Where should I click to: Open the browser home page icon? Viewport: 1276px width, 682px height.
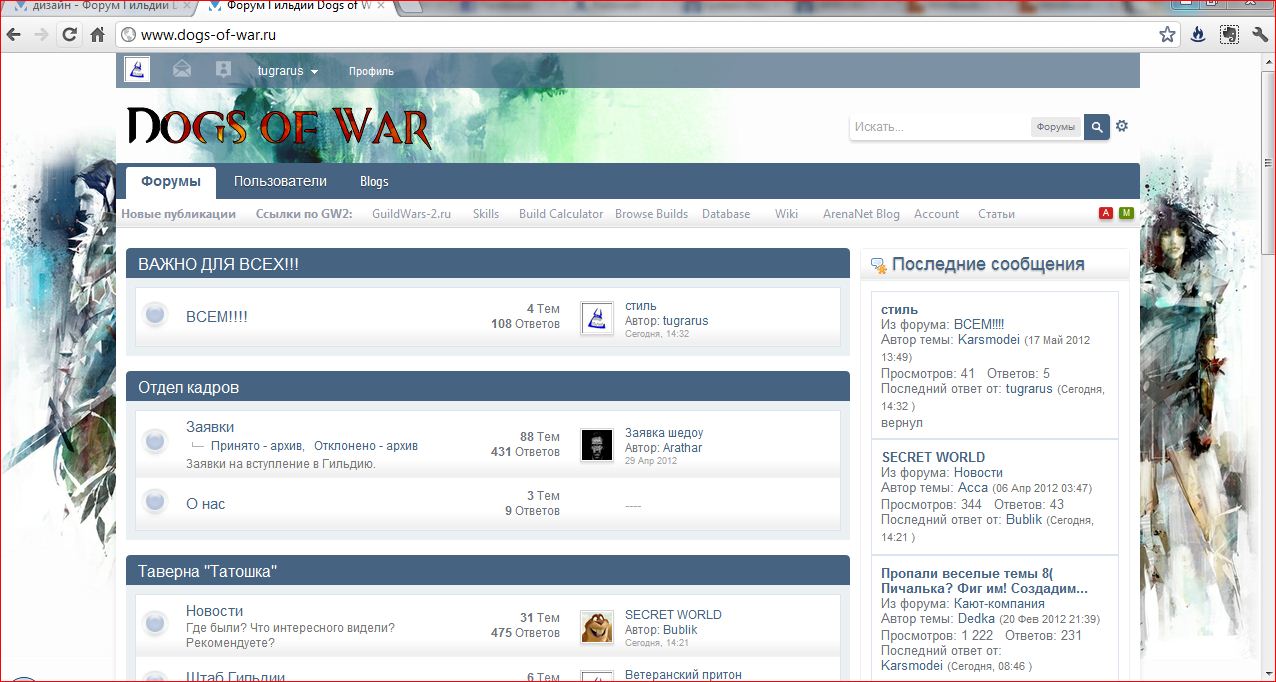pyautogui.click(x=97, y=35)
